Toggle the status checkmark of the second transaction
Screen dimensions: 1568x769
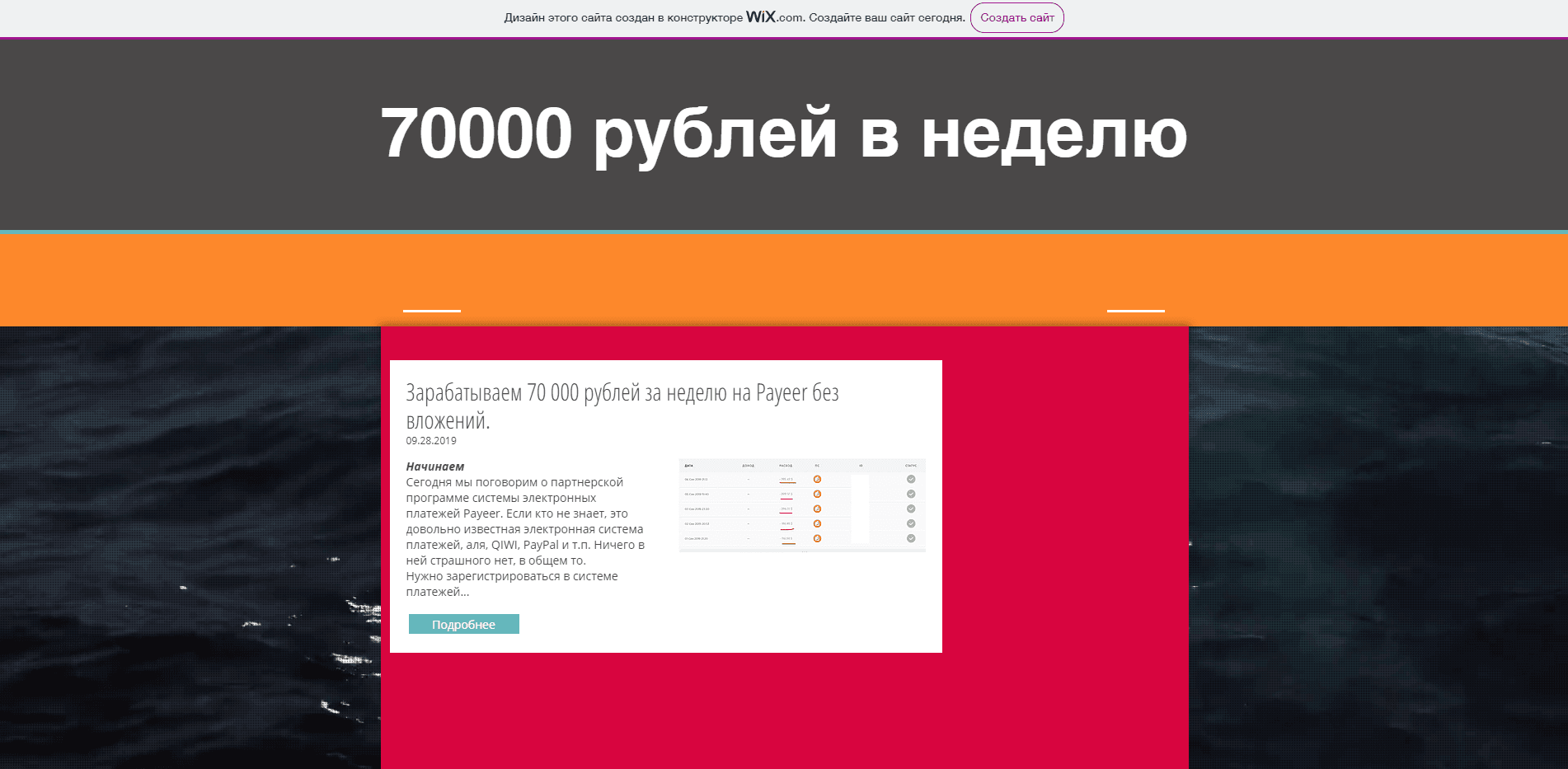[911, 494]
